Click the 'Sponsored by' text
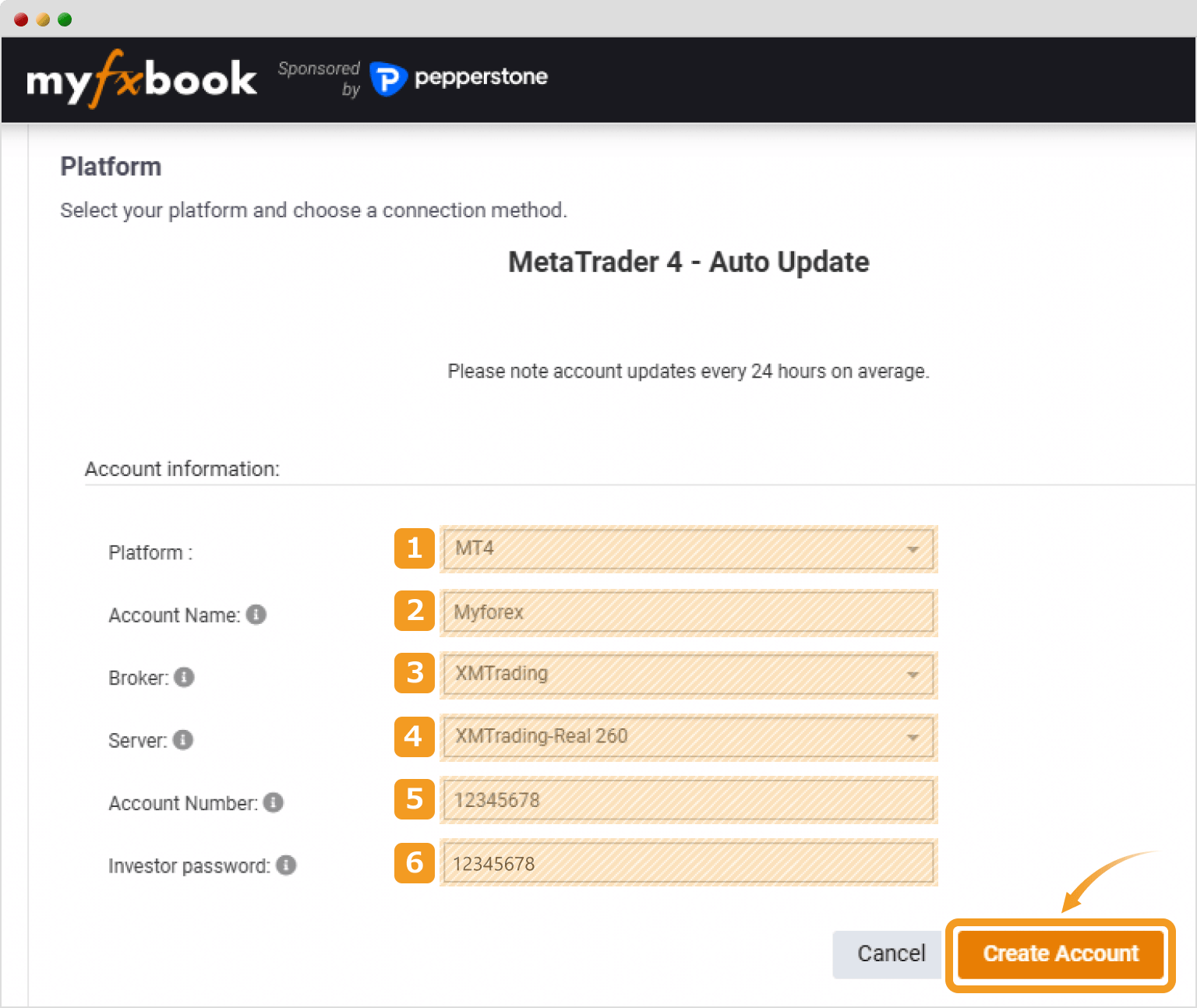 click(x=320, y=79)
